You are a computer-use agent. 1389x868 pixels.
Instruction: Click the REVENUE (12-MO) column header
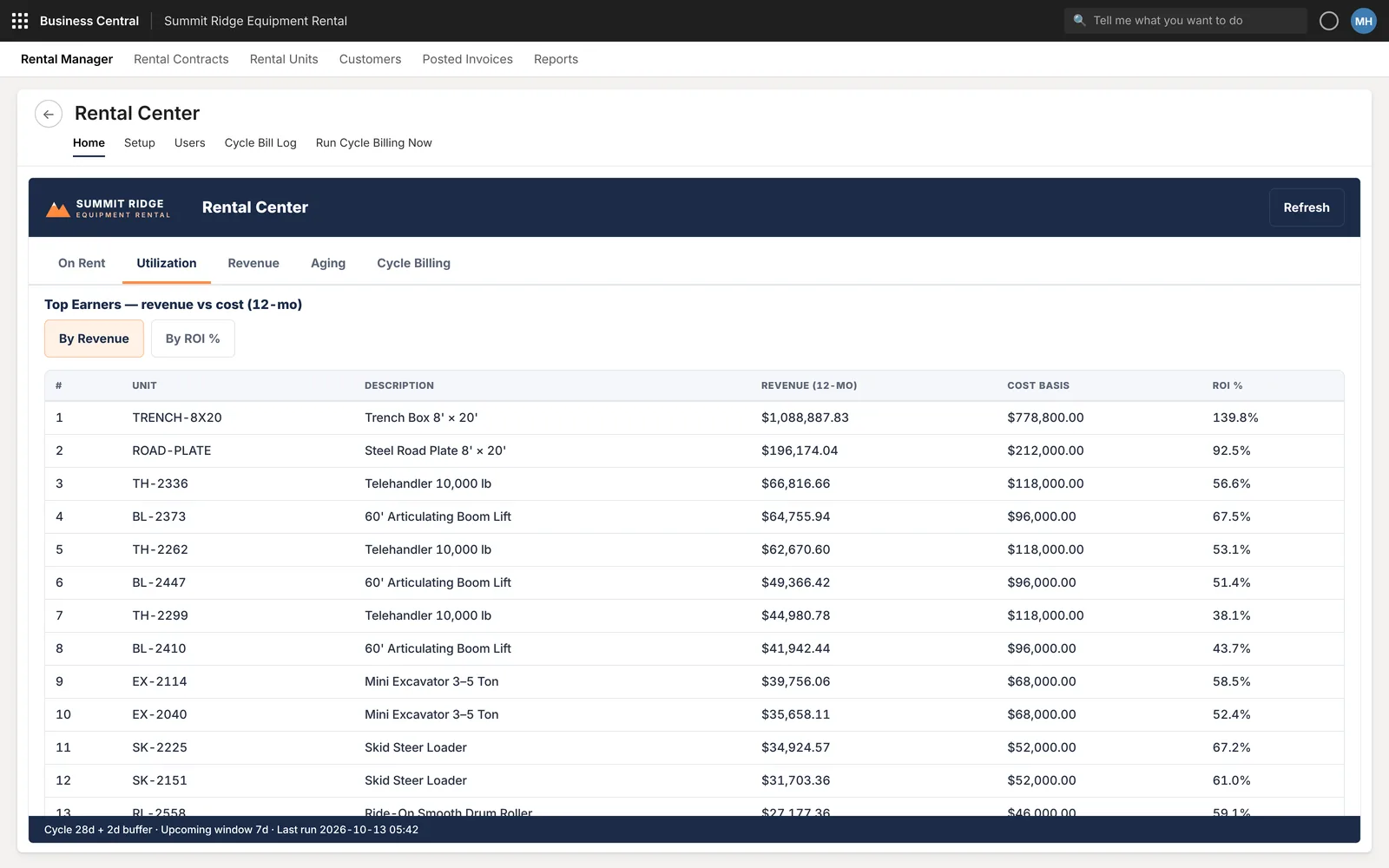[809, 385]
